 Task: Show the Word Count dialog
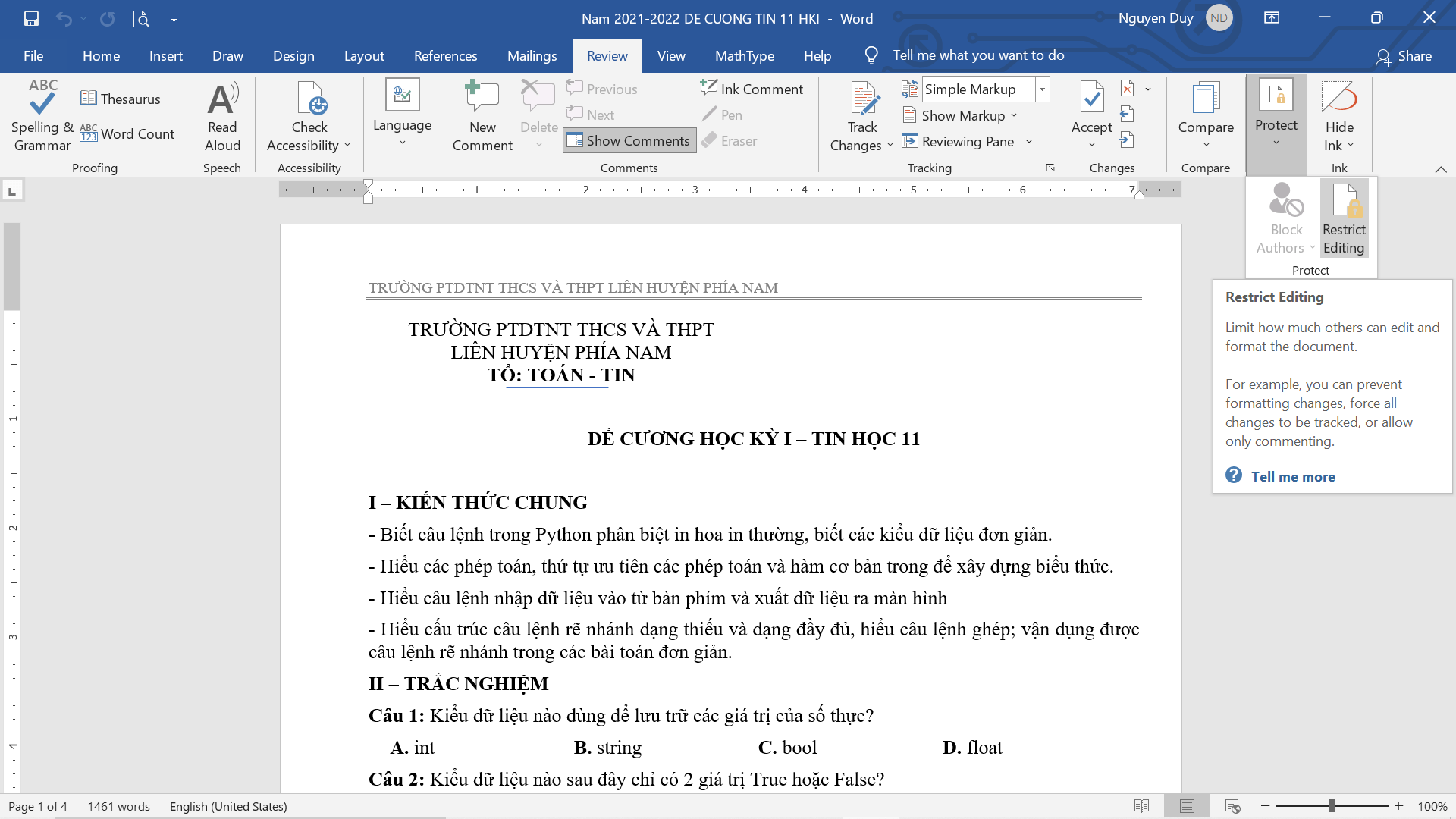[127, 133]
